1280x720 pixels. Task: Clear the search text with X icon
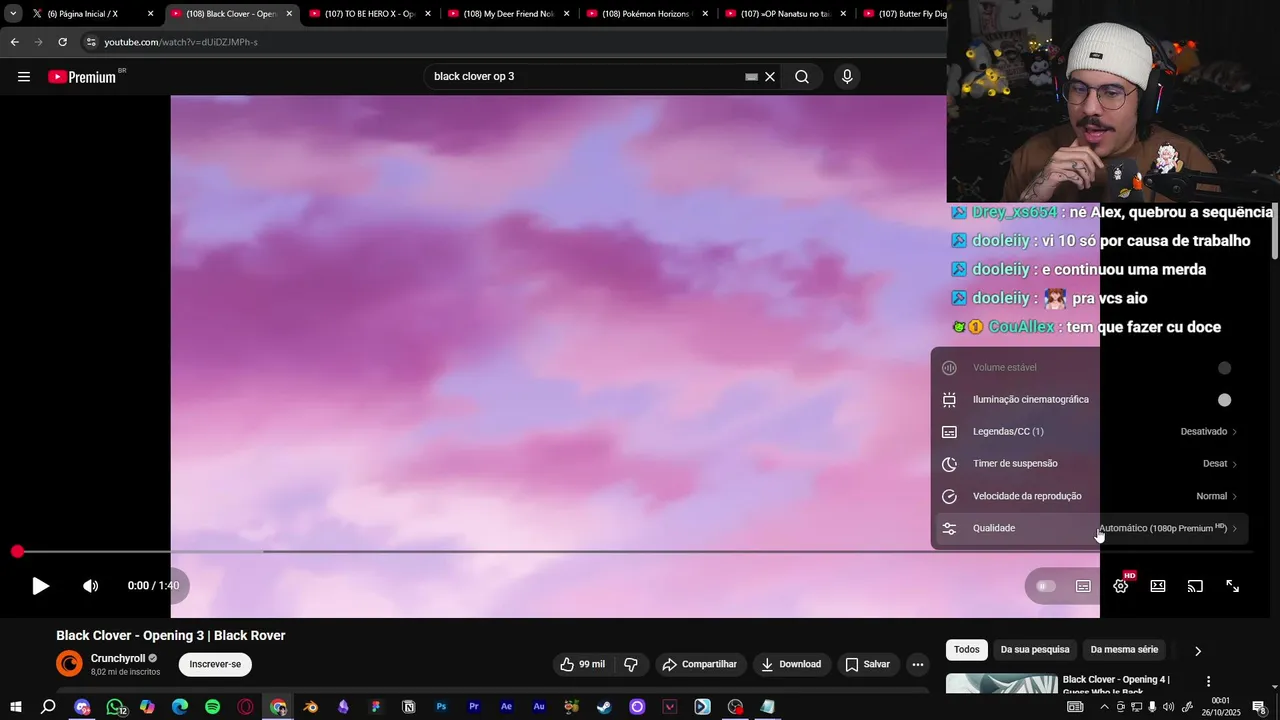[770, 77]
